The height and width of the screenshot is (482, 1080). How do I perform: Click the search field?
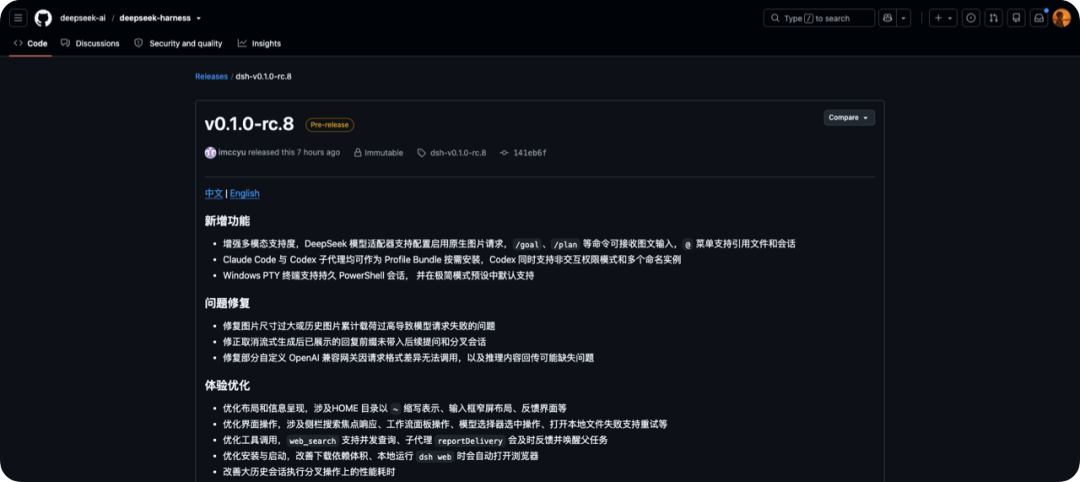tap(819, 18)
